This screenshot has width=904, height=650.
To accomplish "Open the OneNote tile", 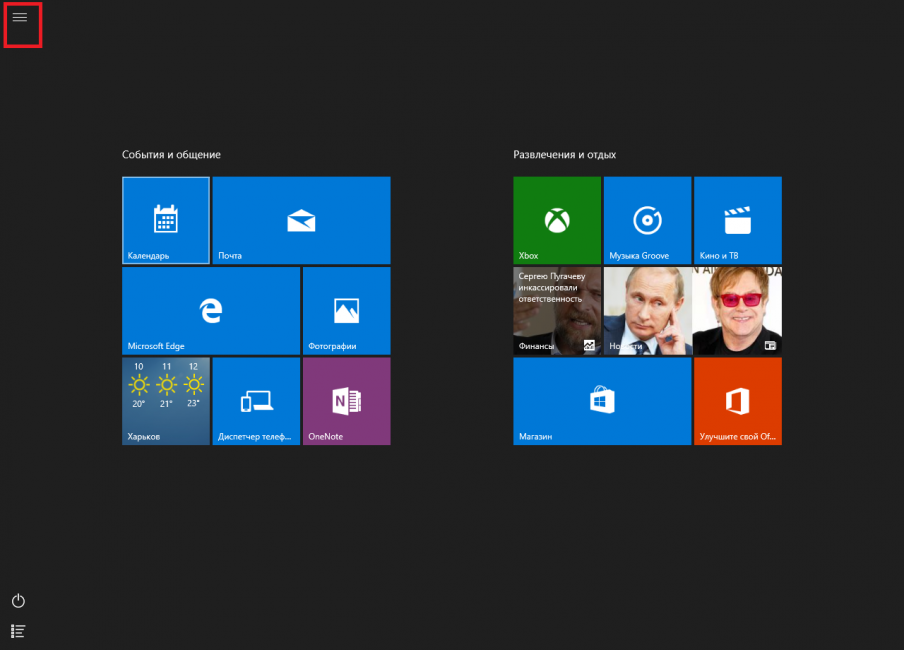I will [x=346, y=401].
